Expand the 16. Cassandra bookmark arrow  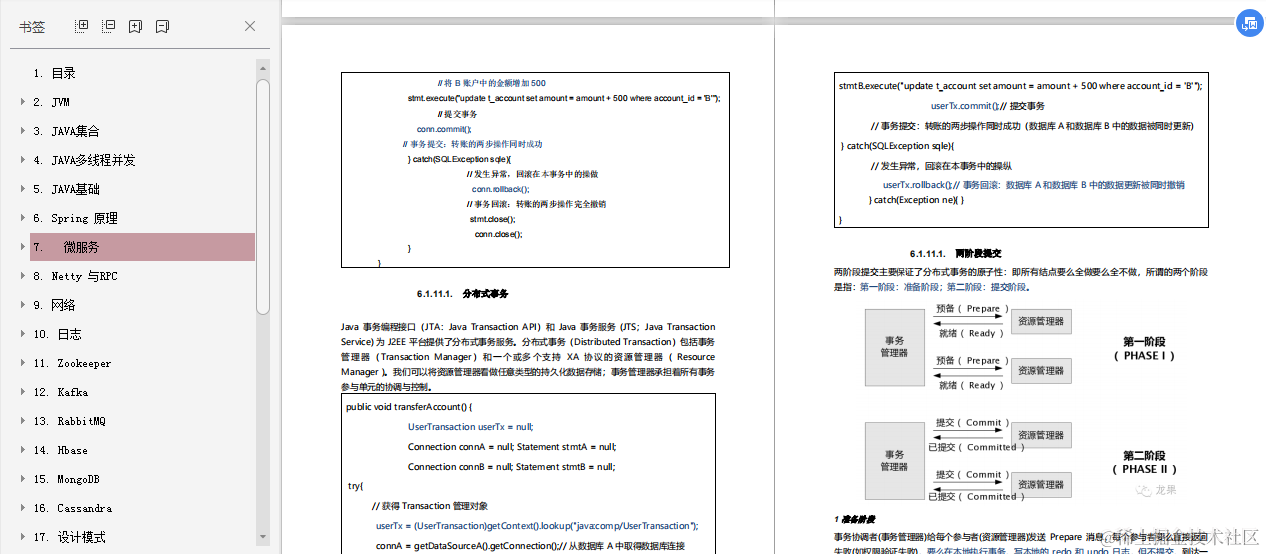(23, 508)
